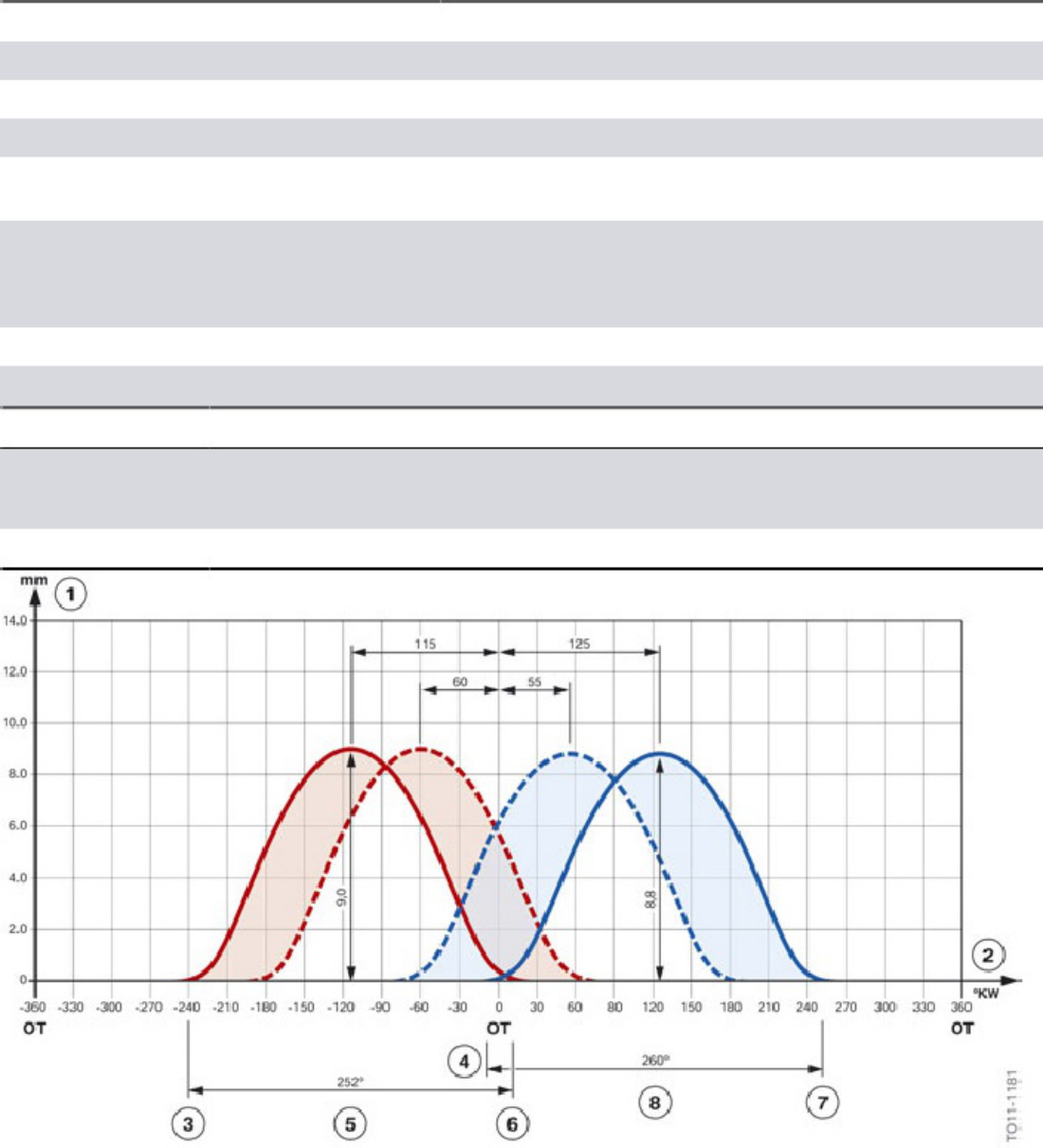Viewport: 1043px width, 1148px height.
Task: Select the vertical 8,8 lift value
Action: pyautogui.click(x=650, y=899)
